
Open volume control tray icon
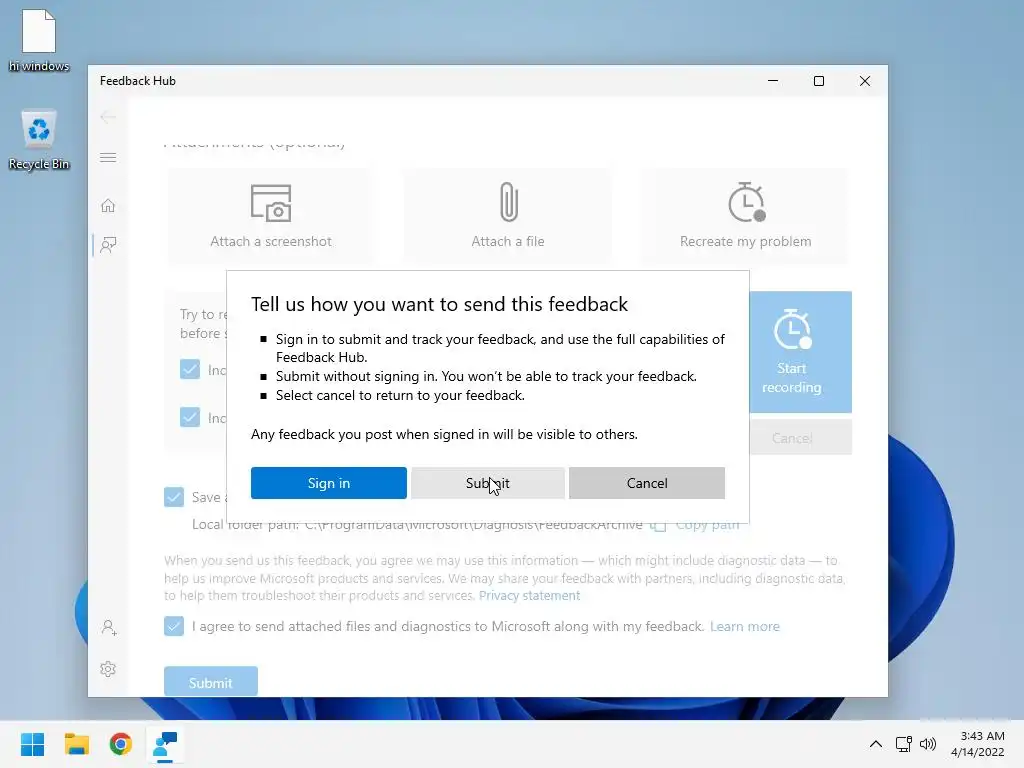tap(928, 744)
